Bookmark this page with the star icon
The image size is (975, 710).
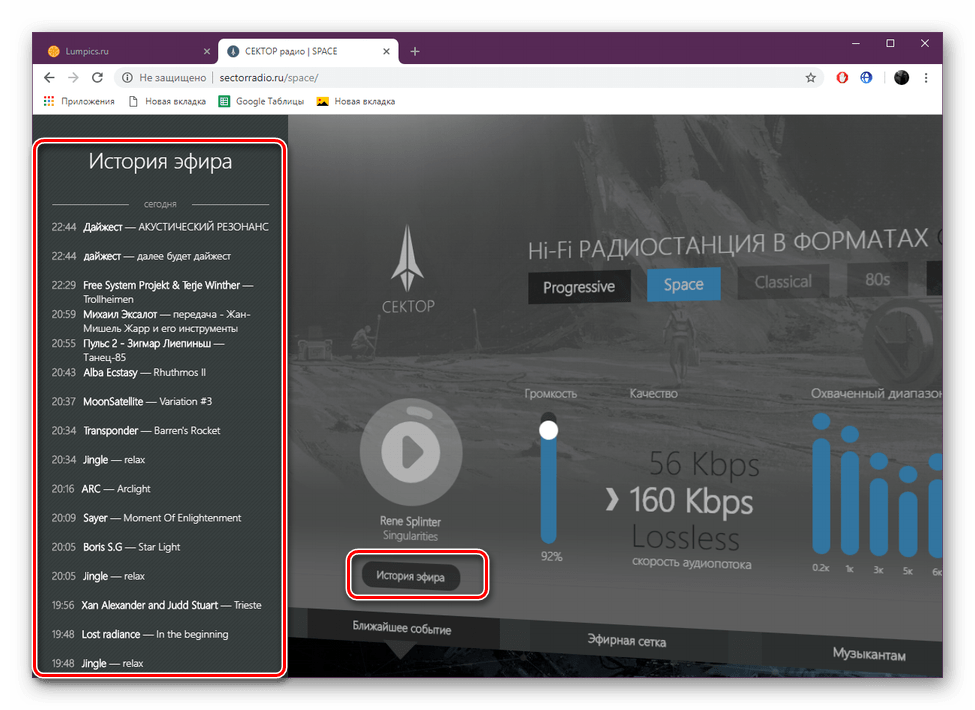point(810,78)
